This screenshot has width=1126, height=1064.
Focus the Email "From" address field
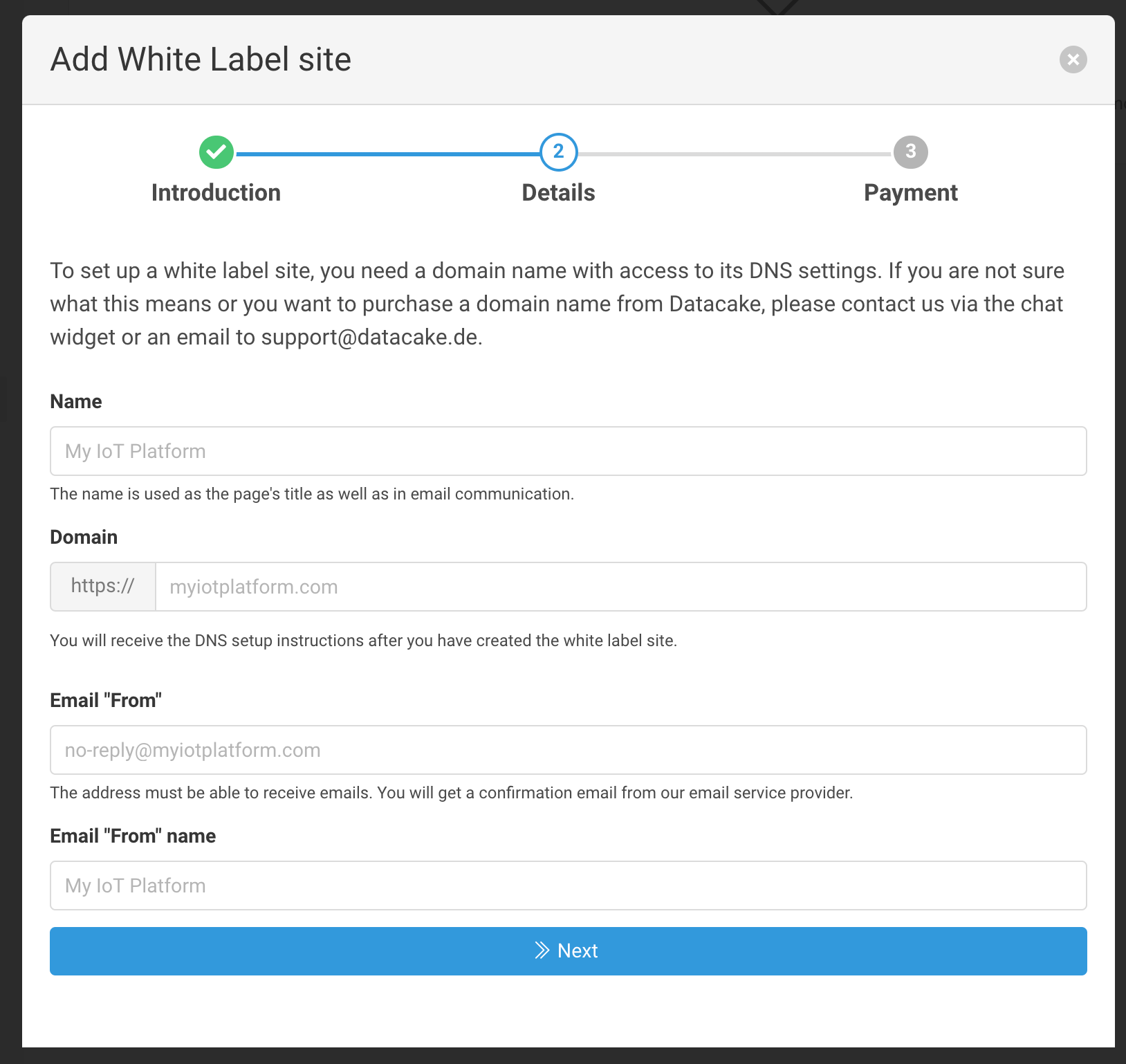(x=569, y=750)
